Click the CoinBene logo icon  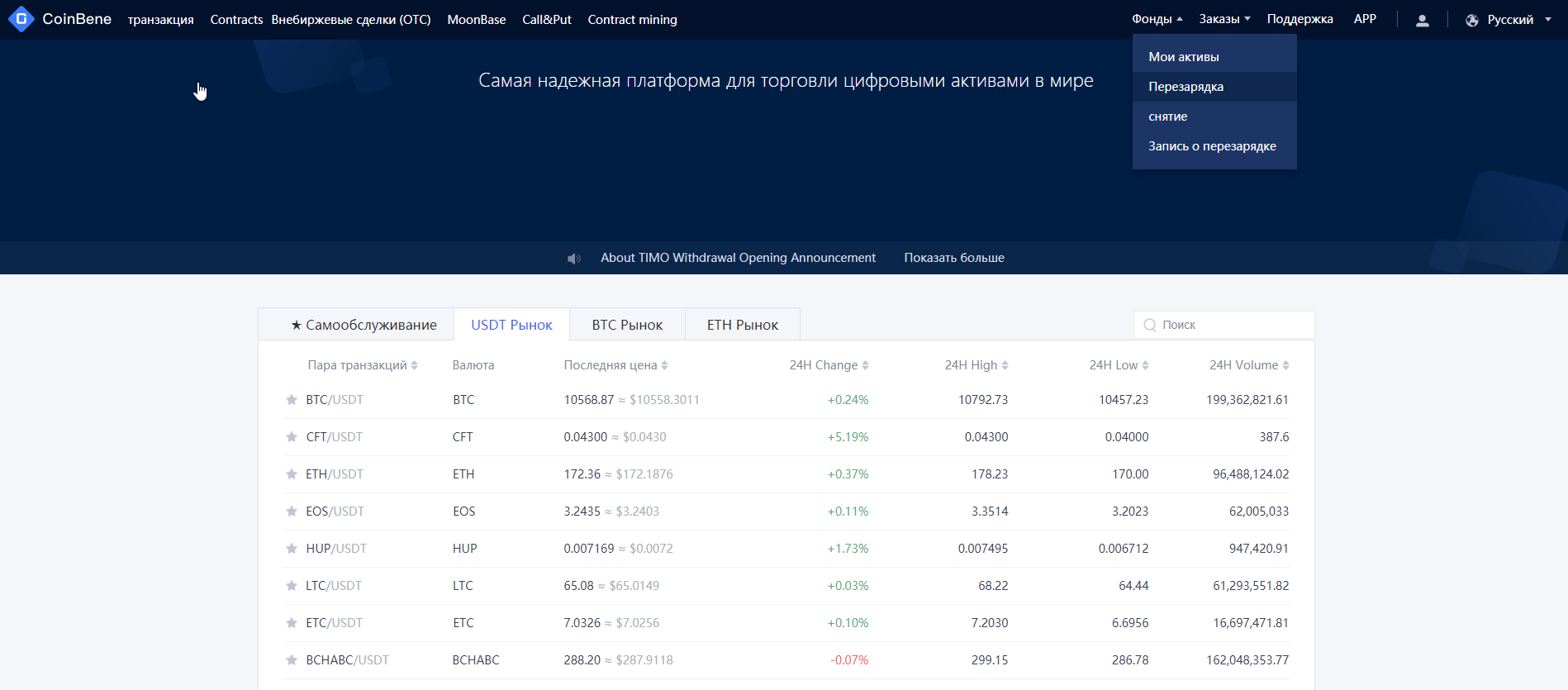pos(21,19)
